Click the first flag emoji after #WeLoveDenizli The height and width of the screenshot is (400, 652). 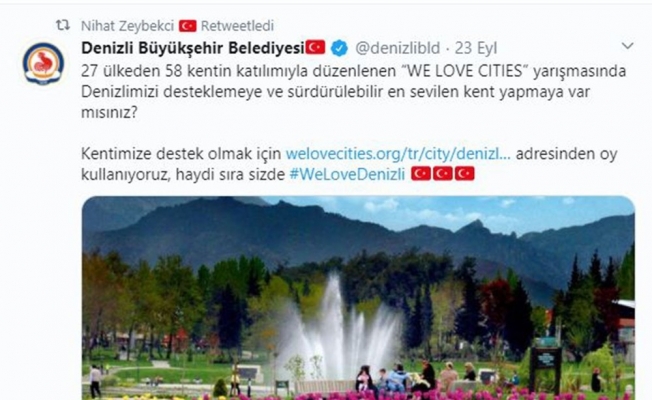pos(421,173)
